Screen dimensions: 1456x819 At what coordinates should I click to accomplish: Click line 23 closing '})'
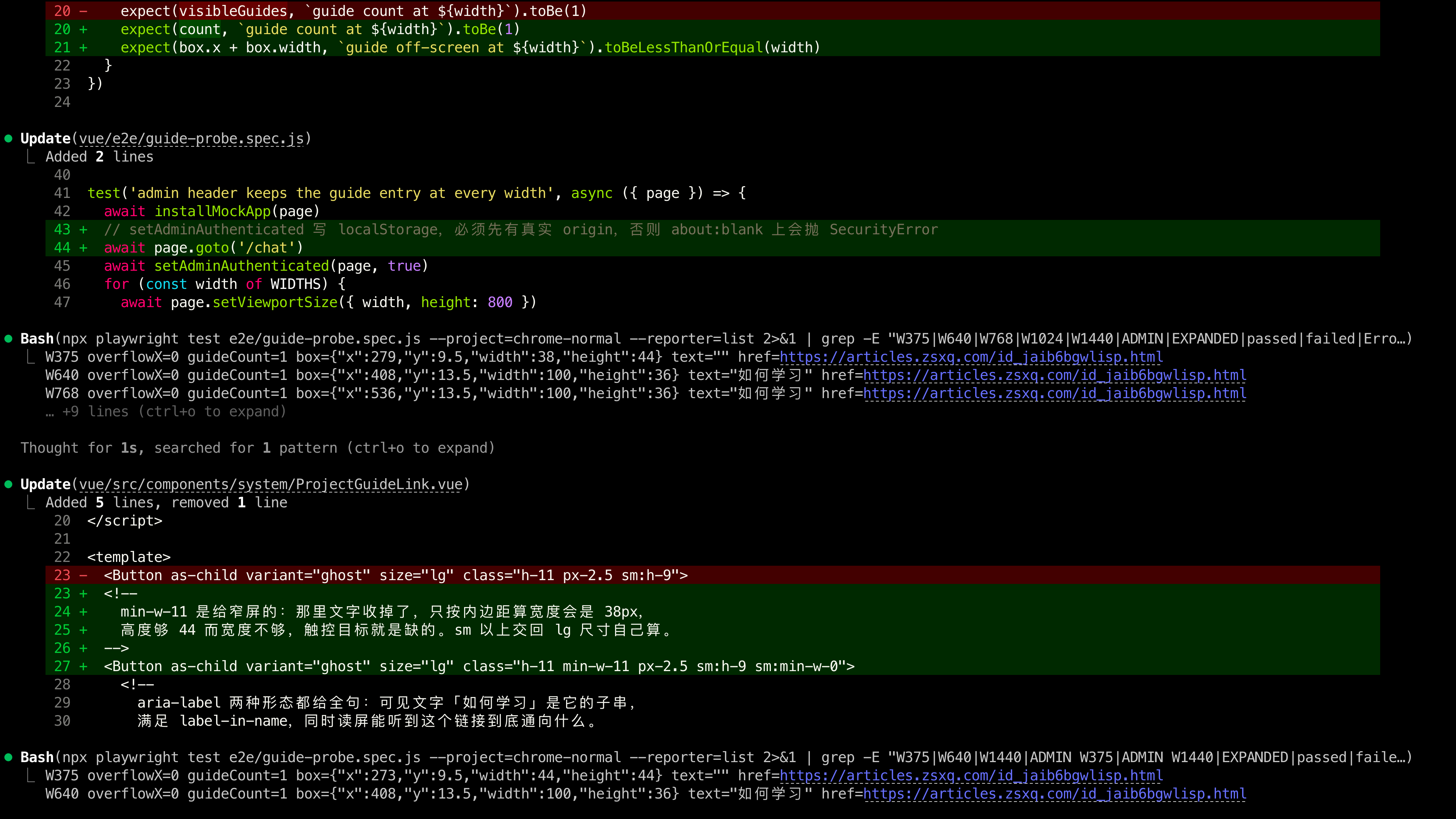[95, 84]
